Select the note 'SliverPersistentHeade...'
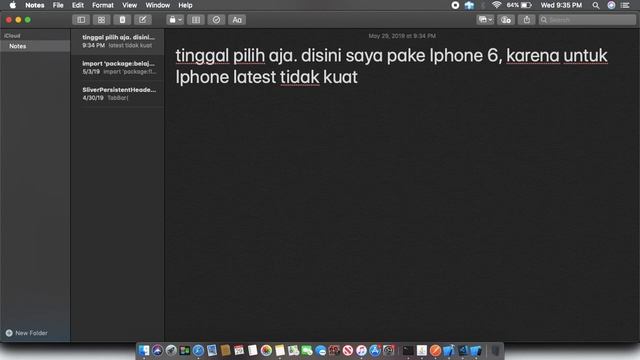 [118, 93]
